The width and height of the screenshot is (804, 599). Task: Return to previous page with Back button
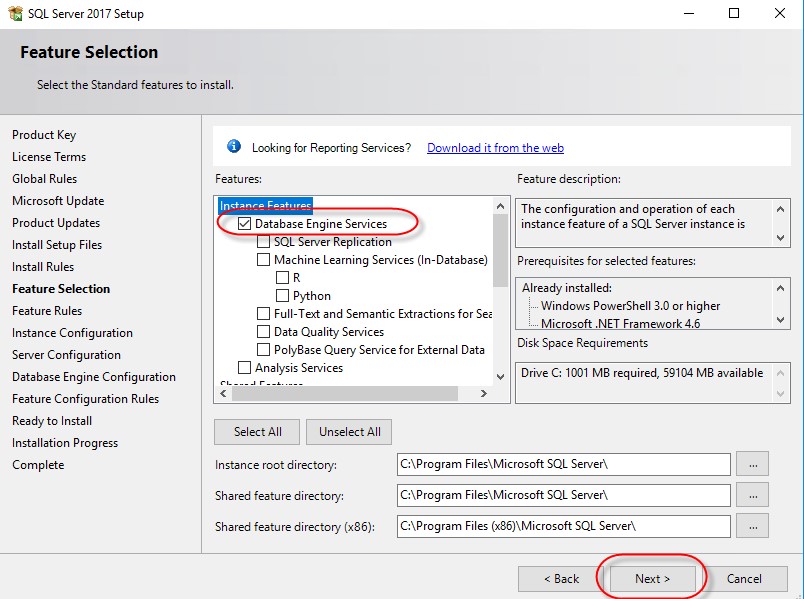coord(561,578)
